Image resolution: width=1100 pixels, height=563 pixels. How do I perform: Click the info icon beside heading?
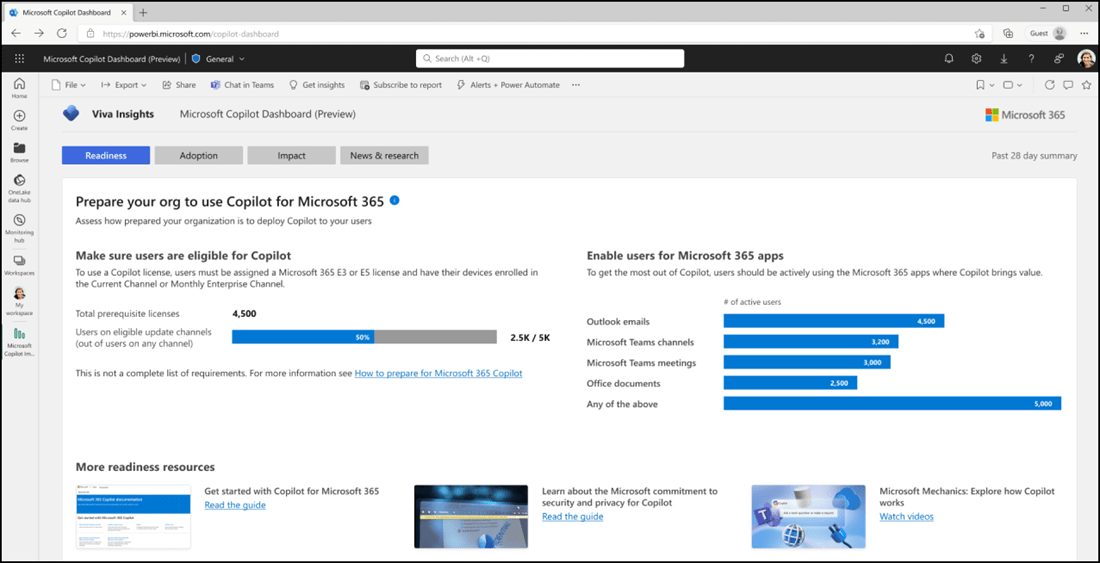point(394,201)
